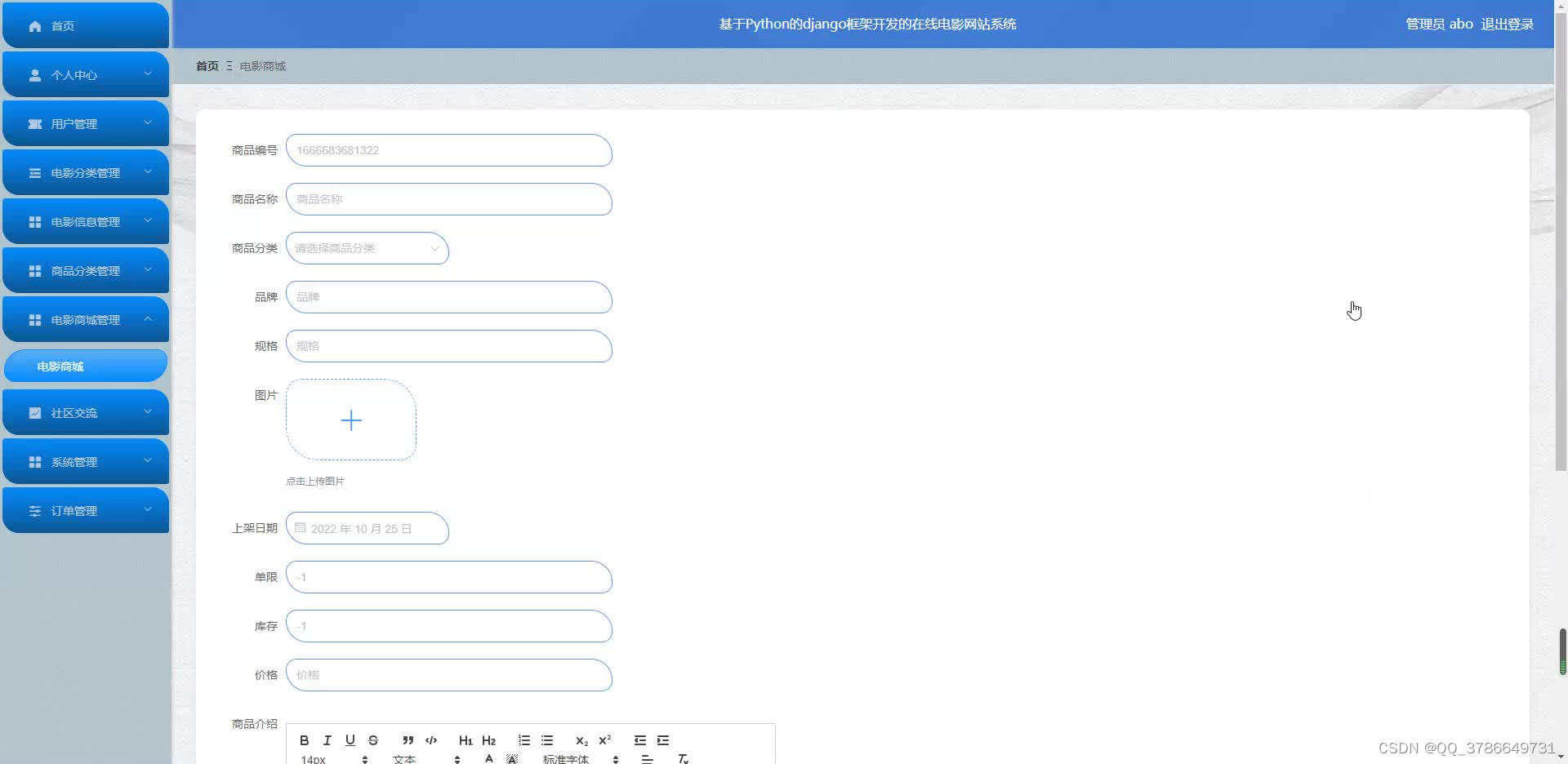Open the 电影分类管理 sidebar menu
The image size is (1568, 764).
pyautogui.click(x=86, y=172)
